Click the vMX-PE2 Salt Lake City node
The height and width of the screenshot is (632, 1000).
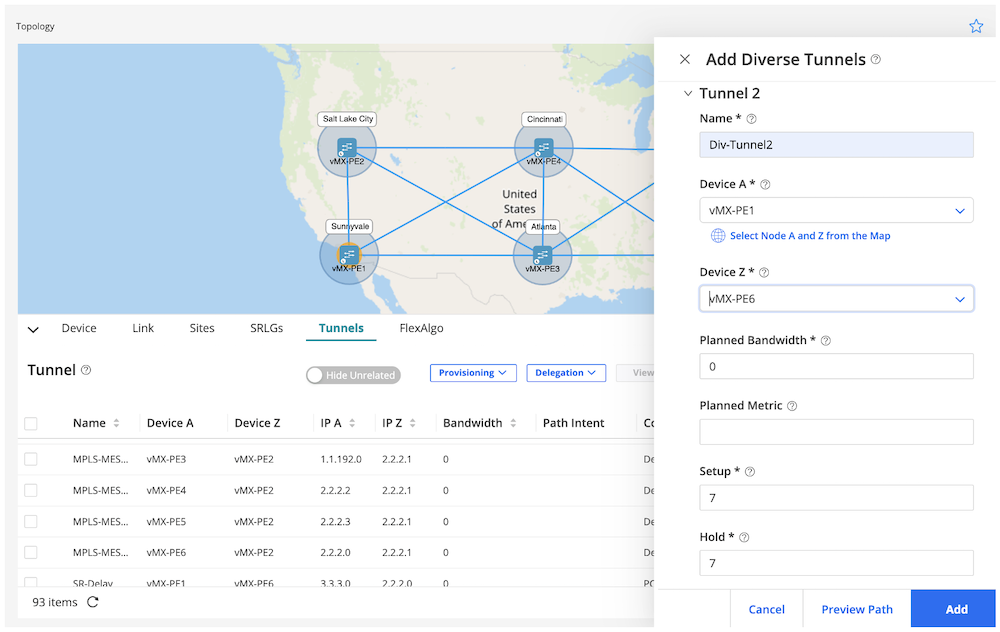(x=347, y=147)
